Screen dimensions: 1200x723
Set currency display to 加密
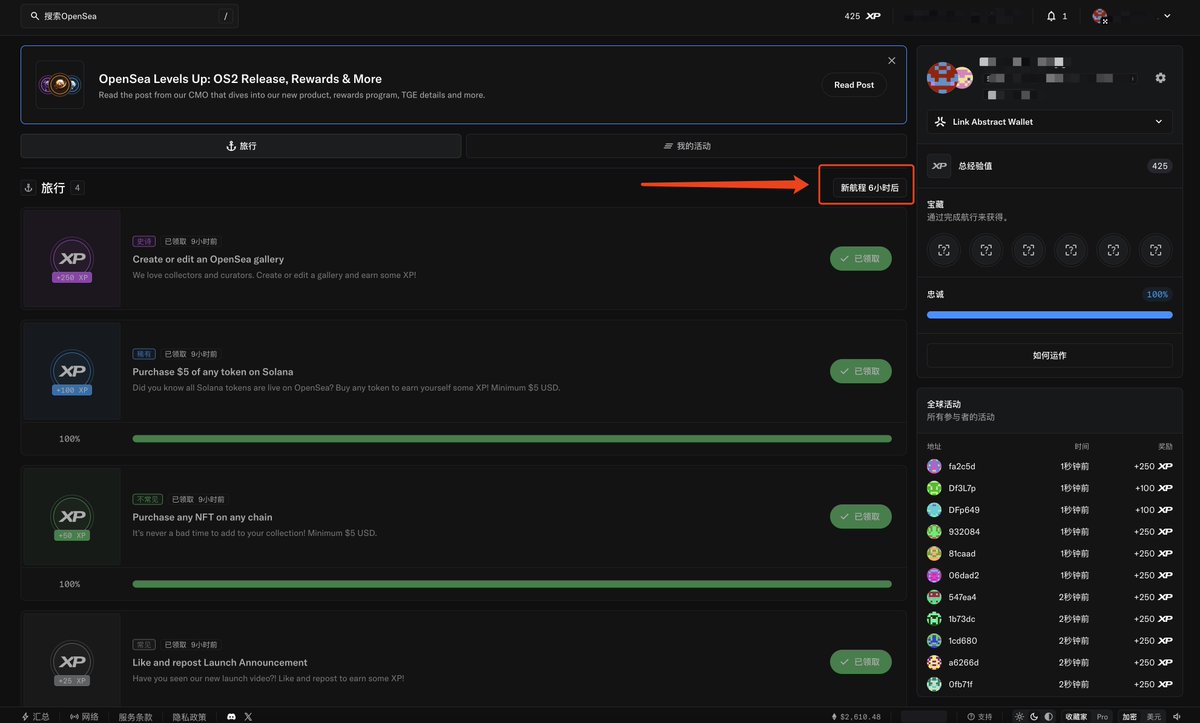[1130, 716]
